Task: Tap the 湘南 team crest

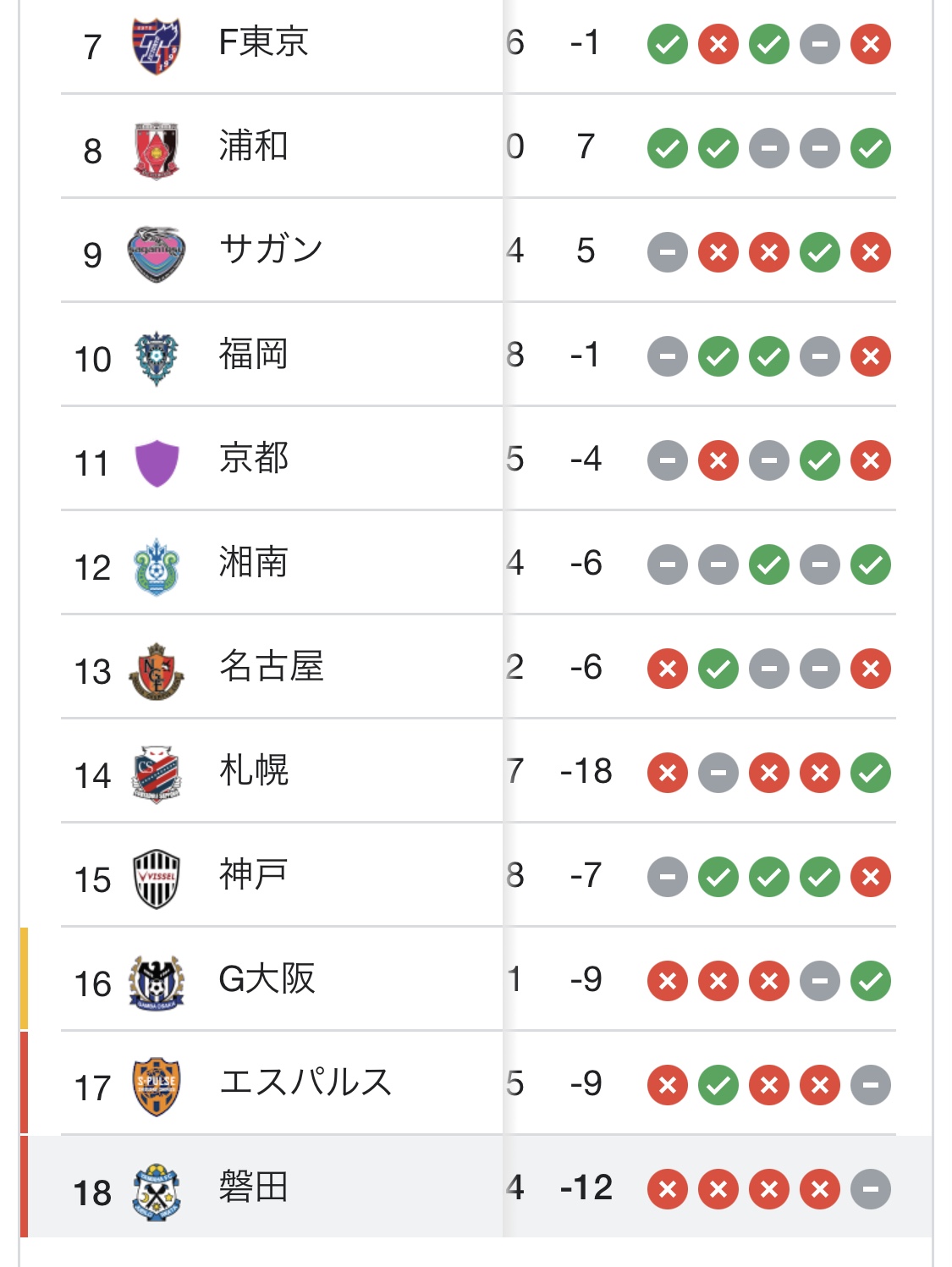Action: click(x=157, y=567)
